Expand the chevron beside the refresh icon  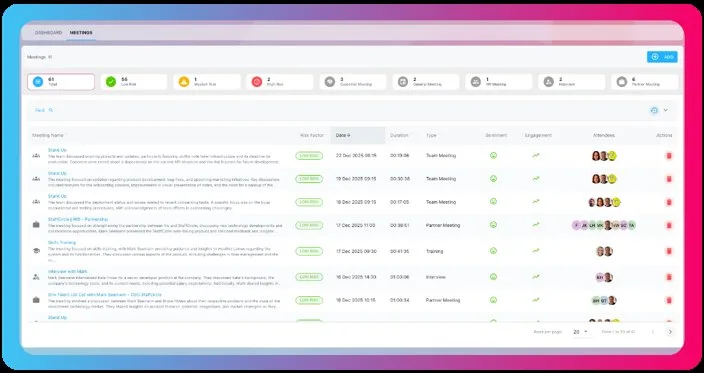666,110
